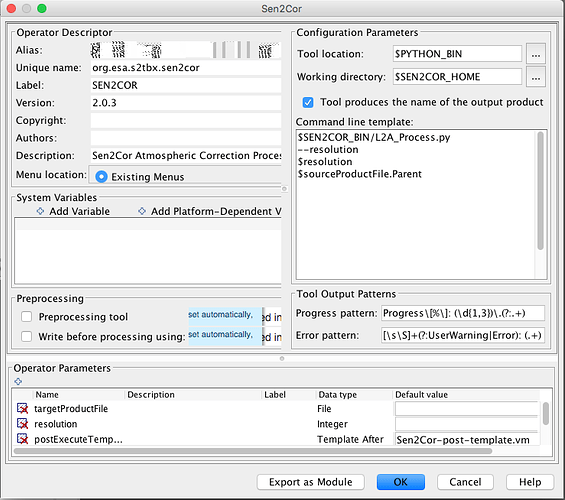This screenshot has height=500, width=565.
Task: Click the $SEN2COR_BIN/L2A_Process.py line
Action: point(374,137)
